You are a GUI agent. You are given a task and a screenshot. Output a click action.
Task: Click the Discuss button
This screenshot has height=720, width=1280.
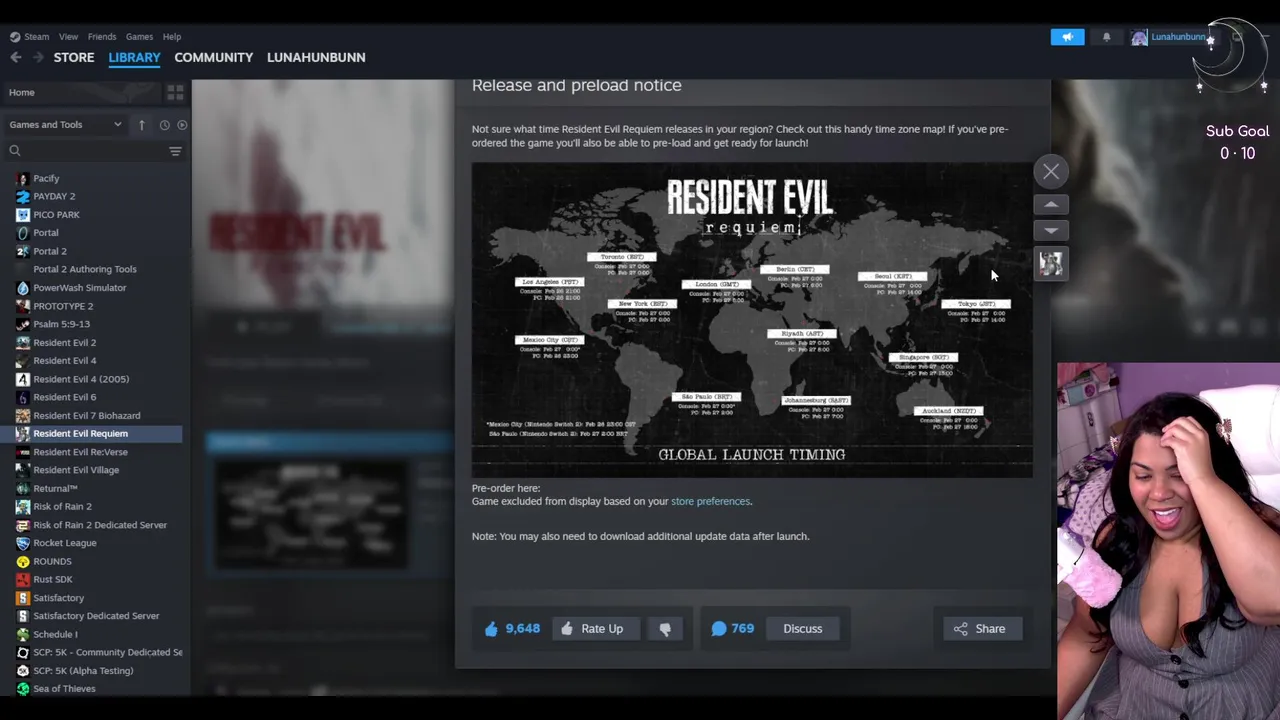803,628
